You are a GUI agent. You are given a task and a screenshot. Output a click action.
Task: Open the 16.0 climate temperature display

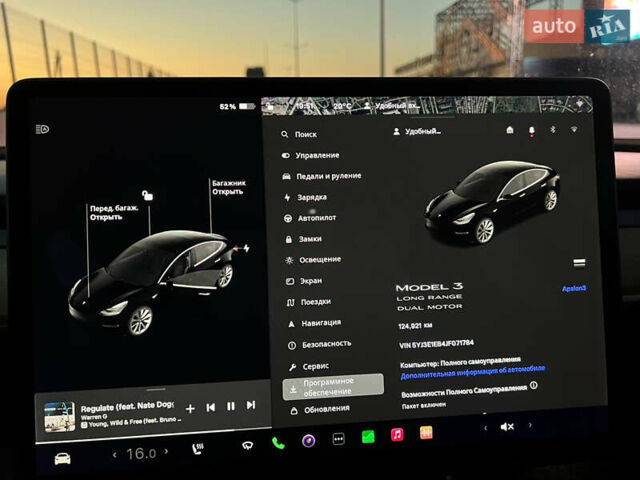[141, 453]
